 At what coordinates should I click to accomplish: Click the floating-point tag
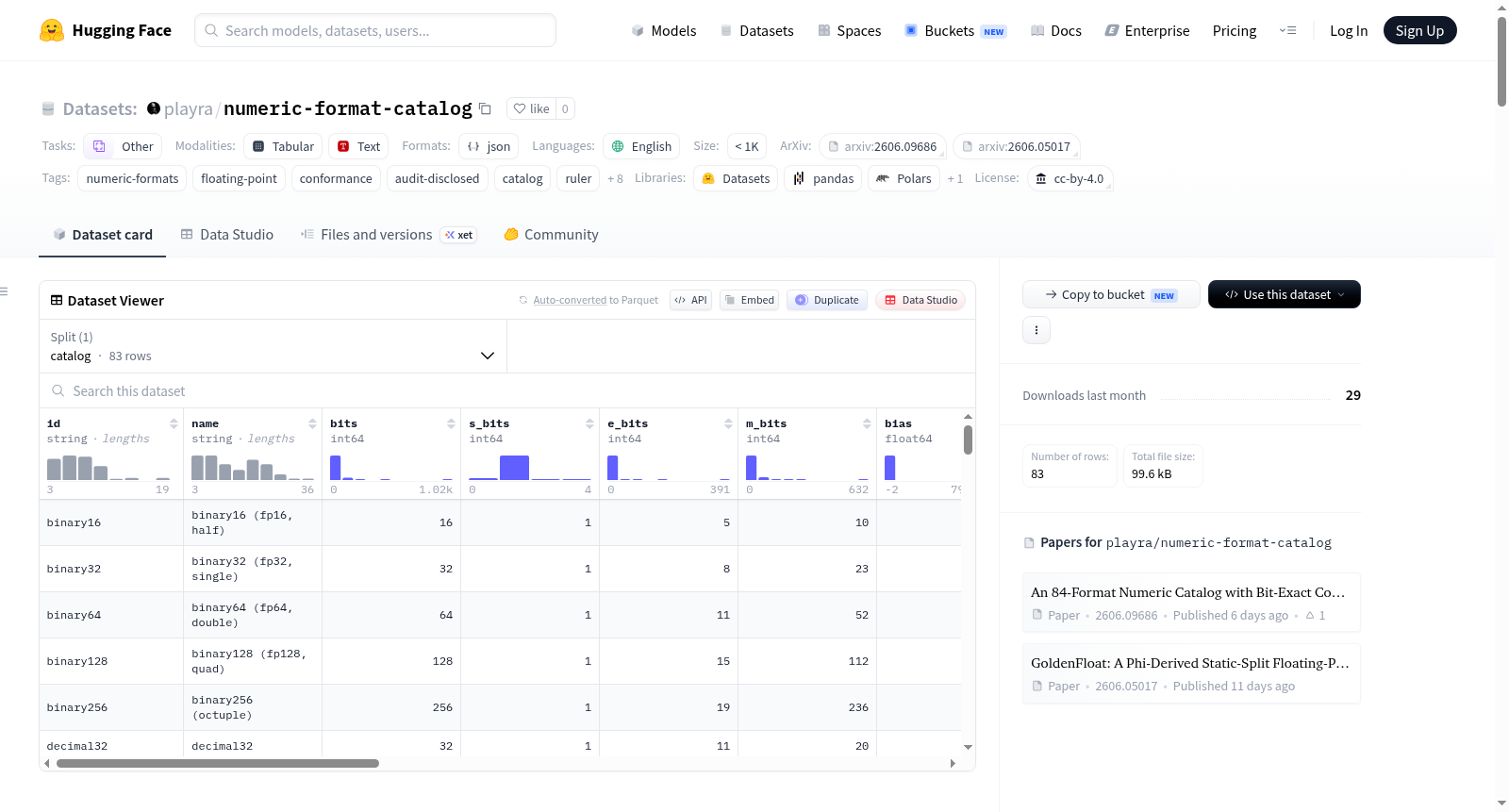239,178
